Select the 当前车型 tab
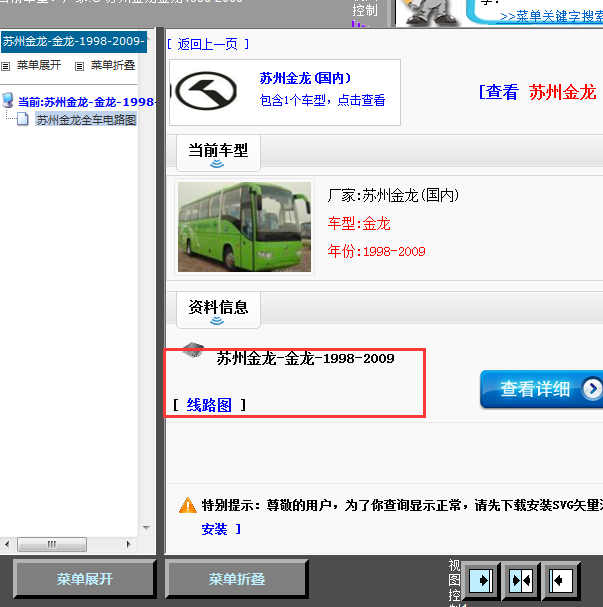This screenshot has height=607, width=603. [x=218, y=153]
